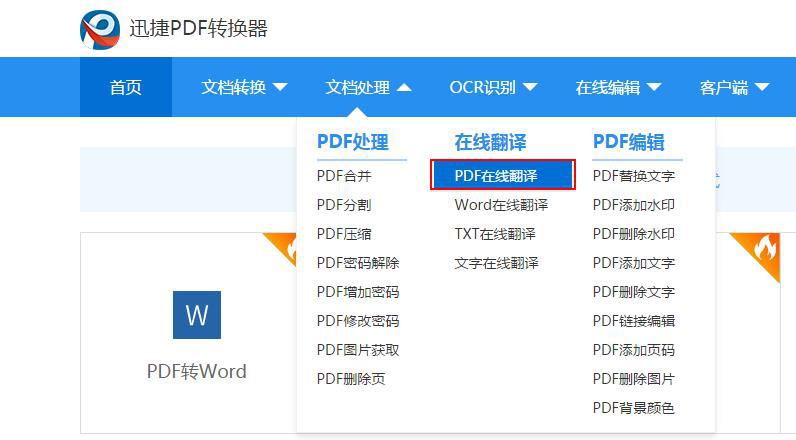
Task: Open 文字在线翻译 tool
Action: (x=496, y=263)
